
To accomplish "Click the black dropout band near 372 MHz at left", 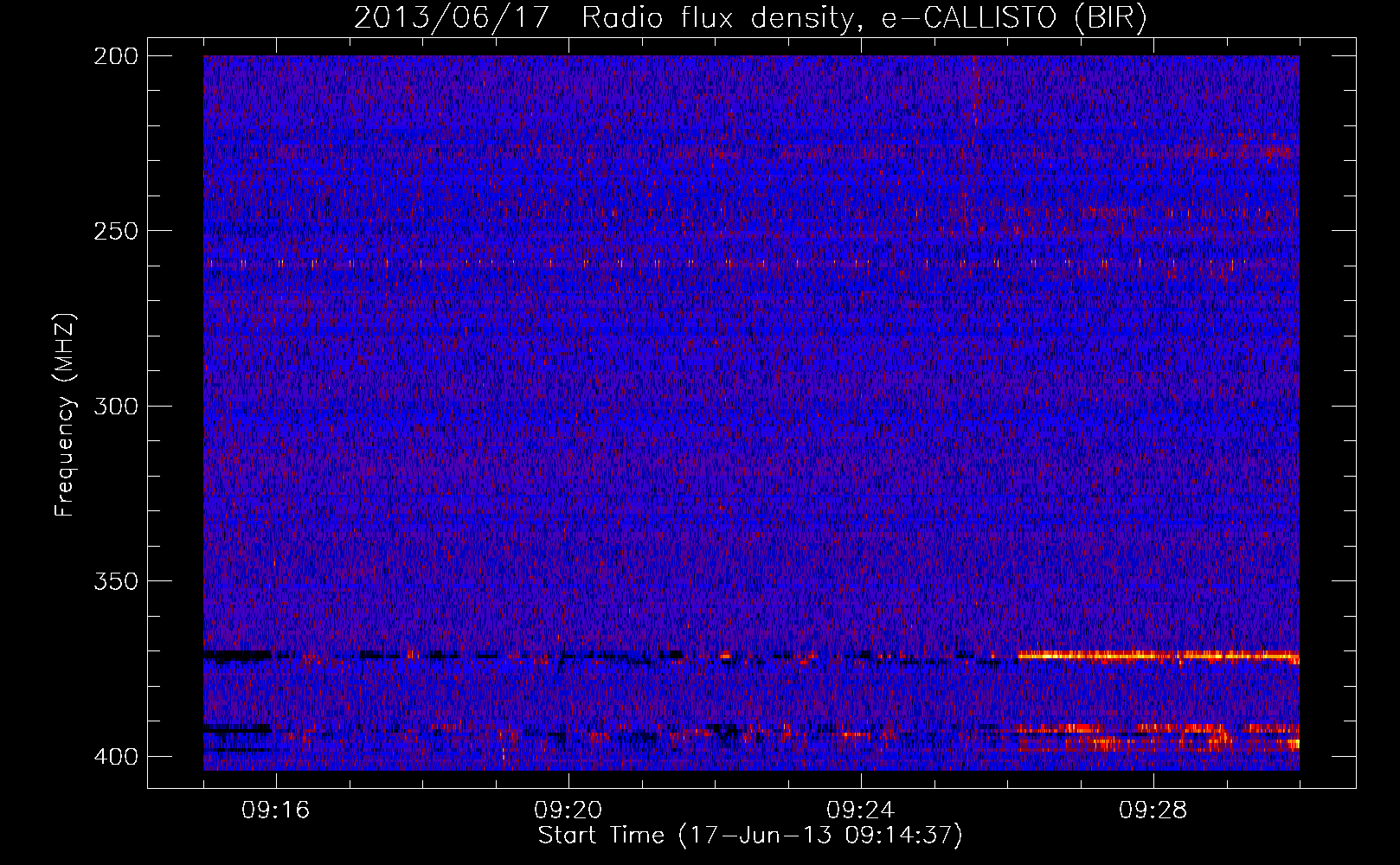I will (237, 656).
